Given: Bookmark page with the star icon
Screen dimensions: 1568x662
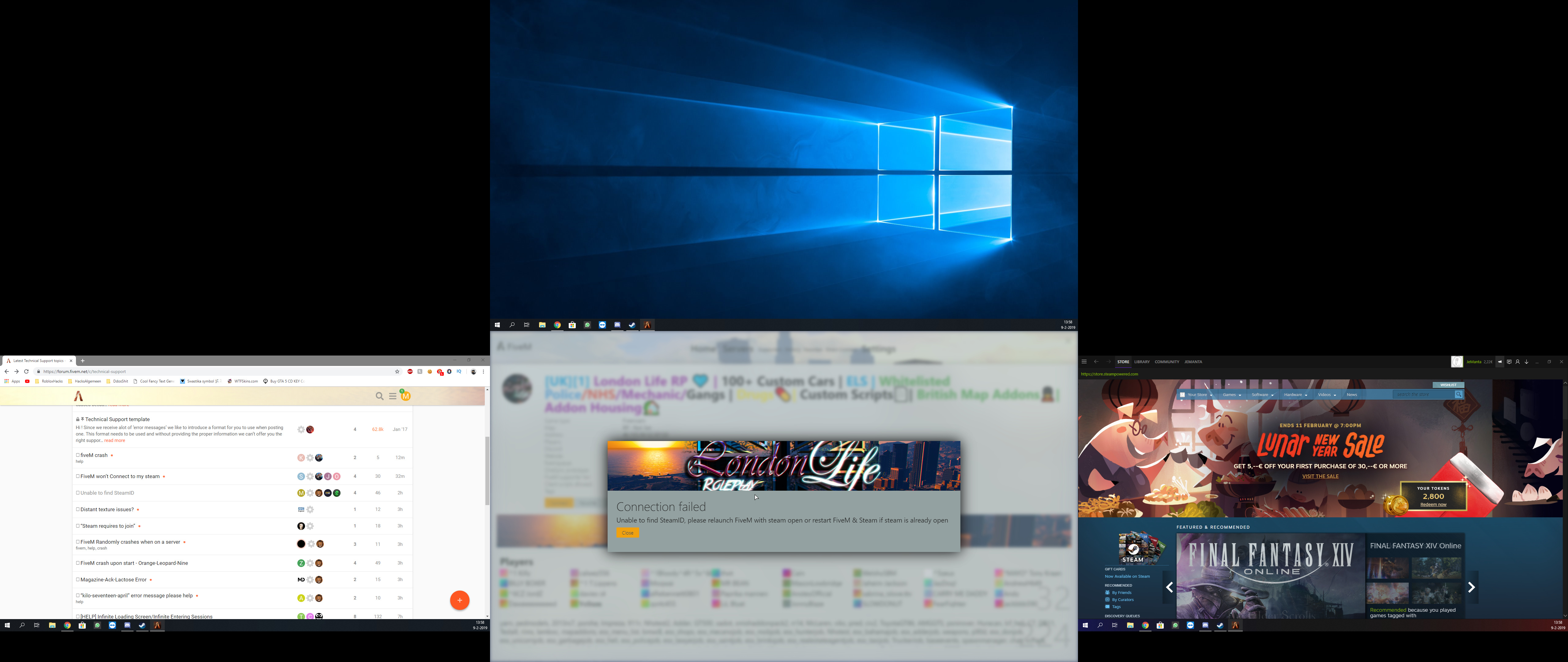Looking at the screenshot, I should click(398, 371).
